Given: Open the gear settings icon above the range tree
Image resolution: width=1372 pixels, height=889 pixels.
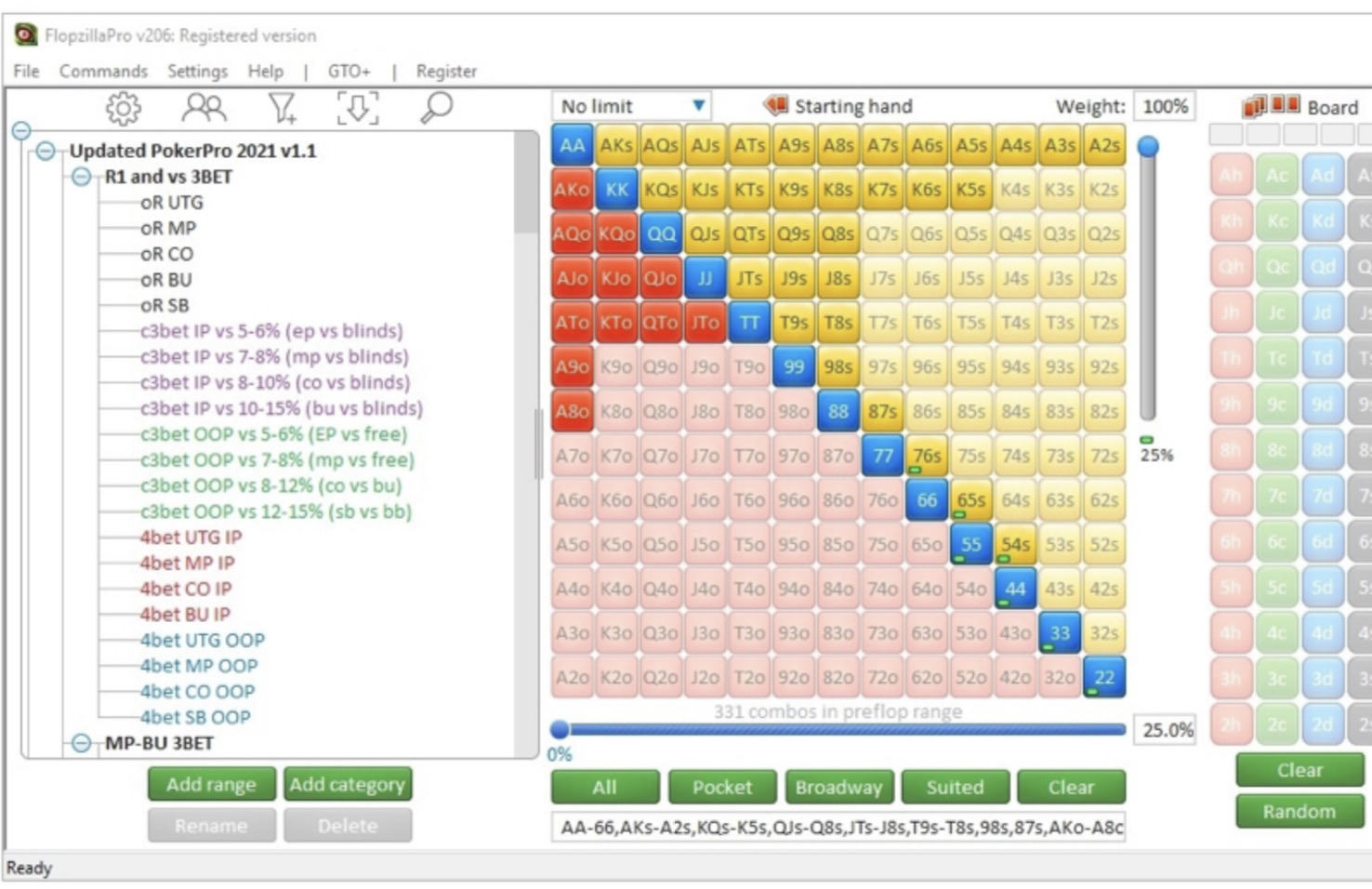Looking at the screenshot, I should (x=124, y=109).
